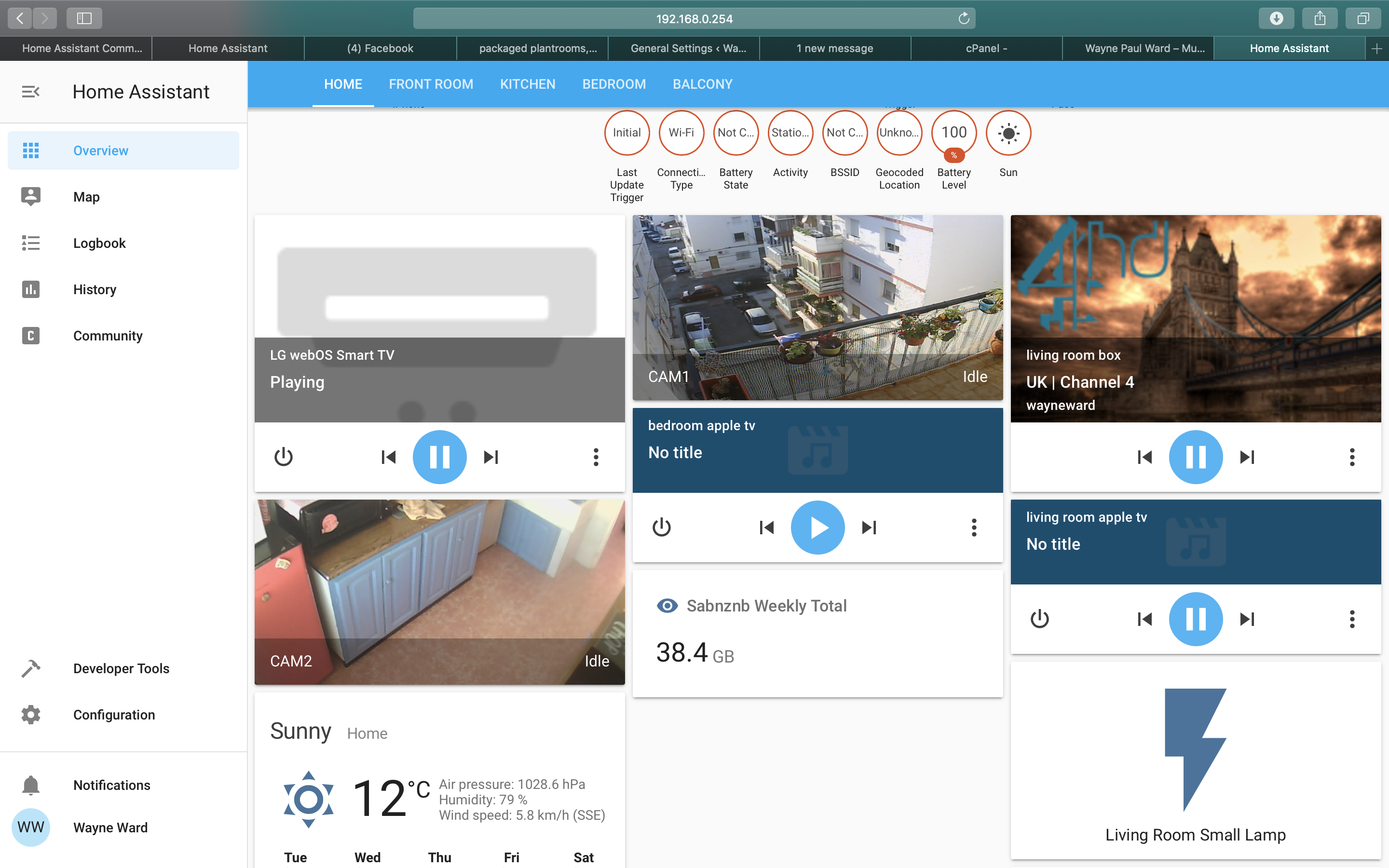Play the bedroom apple tv
1389x868 pixels.
817,527
